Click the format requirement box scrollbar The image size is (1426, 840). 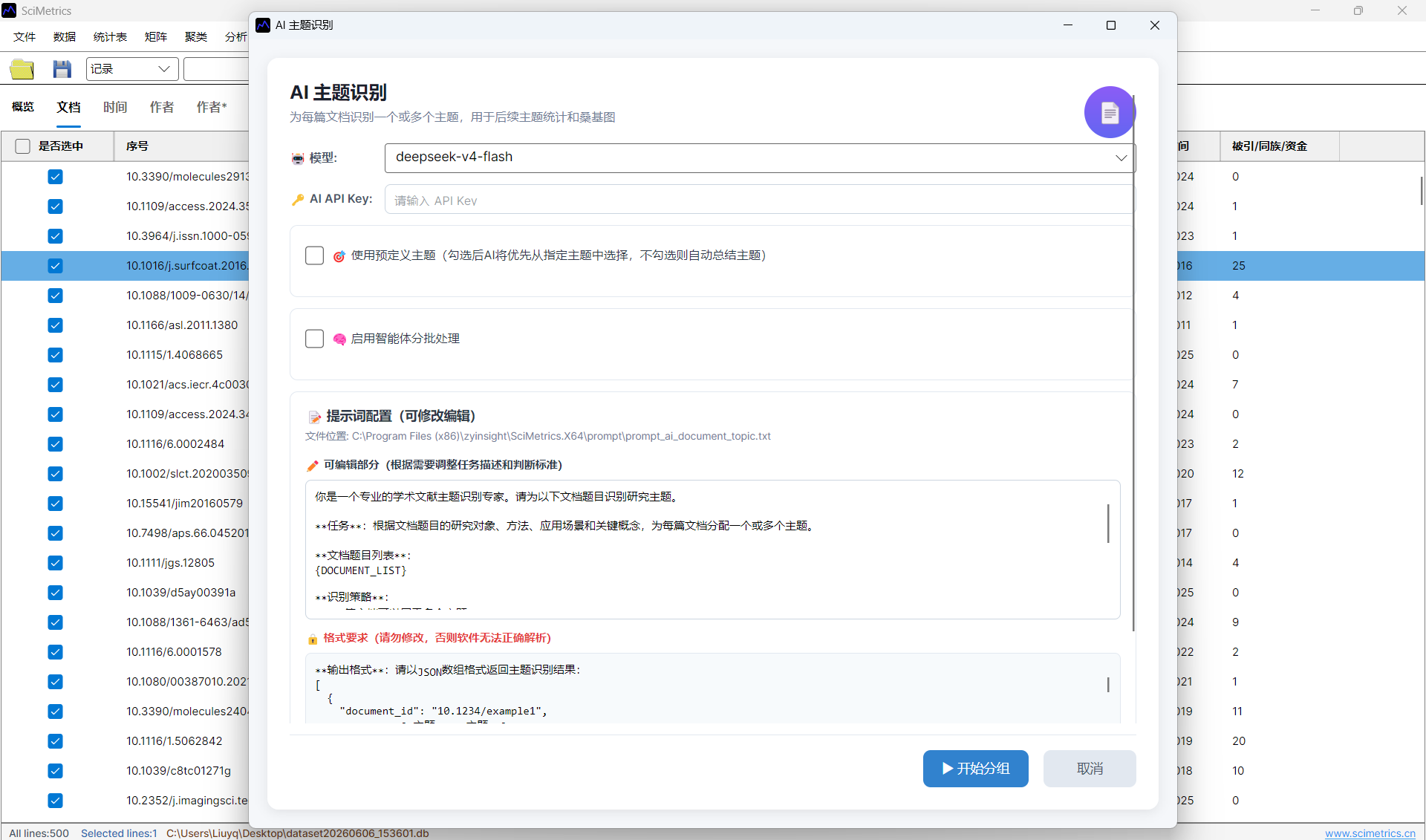coord(1108,684)
